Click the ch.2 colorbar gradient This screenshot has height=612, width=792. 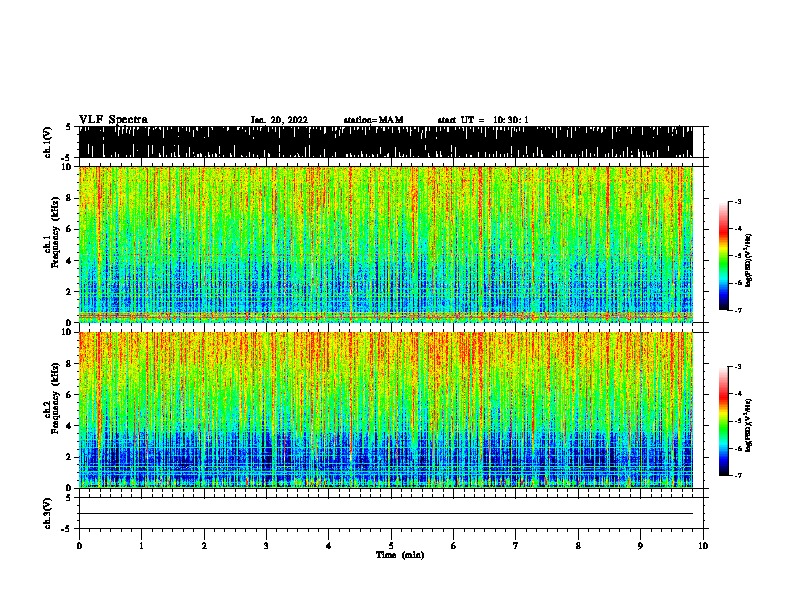(x=724, y=421)
